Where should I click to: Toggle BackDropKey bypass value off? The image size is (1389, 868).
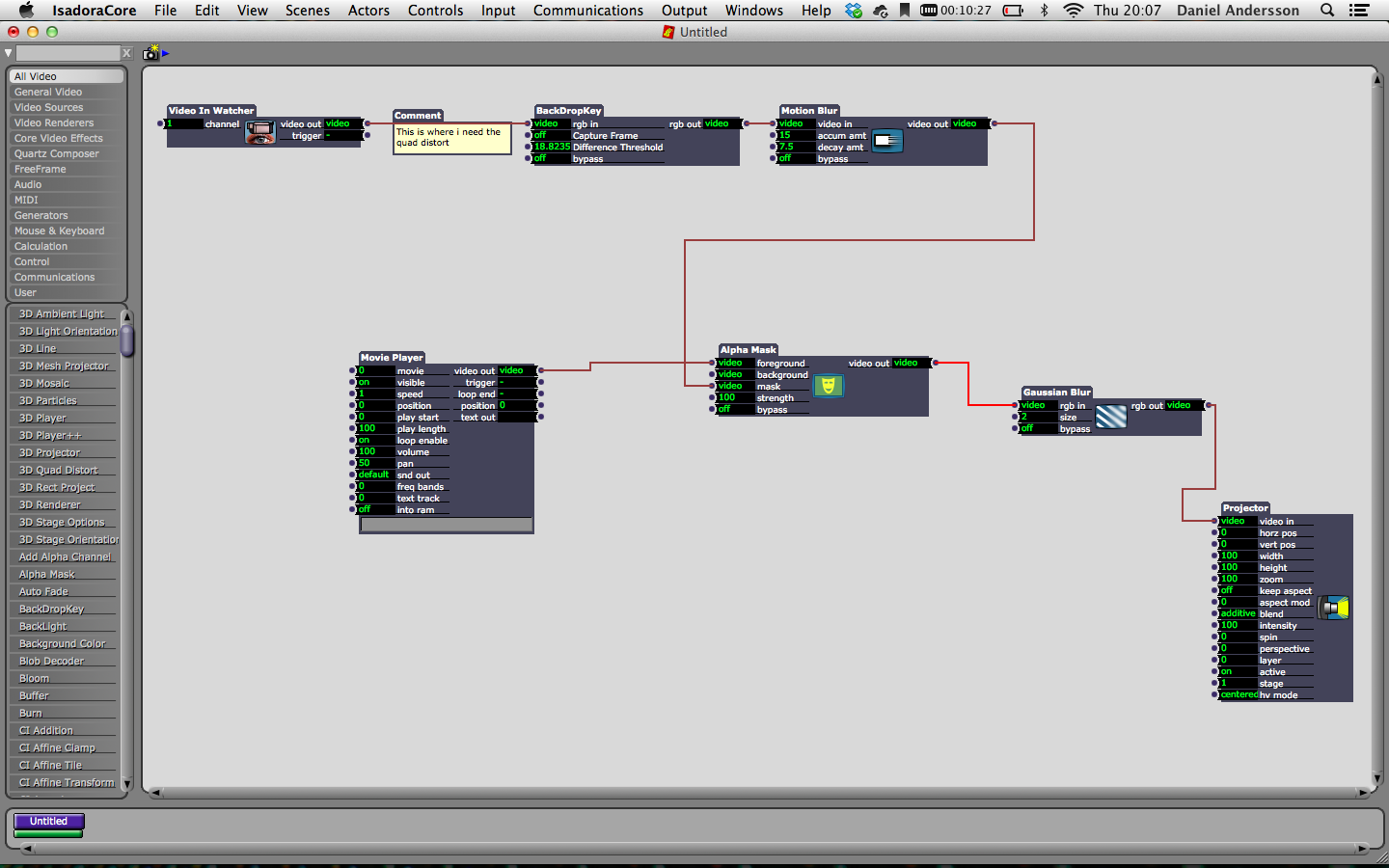[552, 159]
